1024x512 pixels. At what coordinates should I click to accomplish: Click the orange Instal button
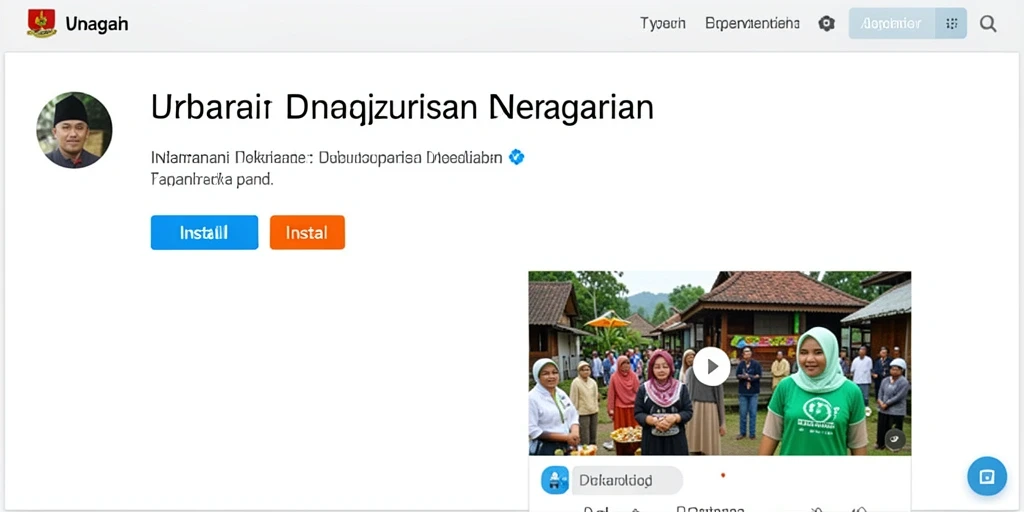307,232
